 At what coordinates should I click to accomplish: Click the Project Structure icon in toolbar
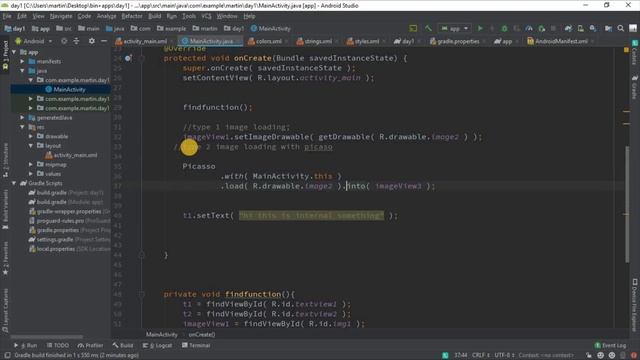tap(608, 28)
